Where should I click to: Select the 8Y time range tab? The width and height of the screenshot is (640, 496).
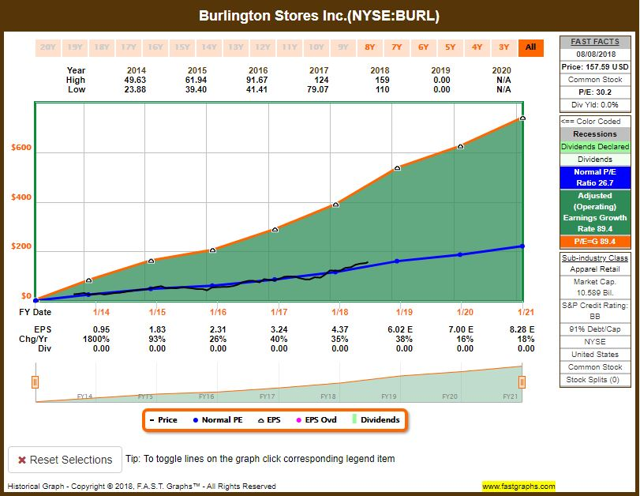pyautogui.click(x=370, y=47)
